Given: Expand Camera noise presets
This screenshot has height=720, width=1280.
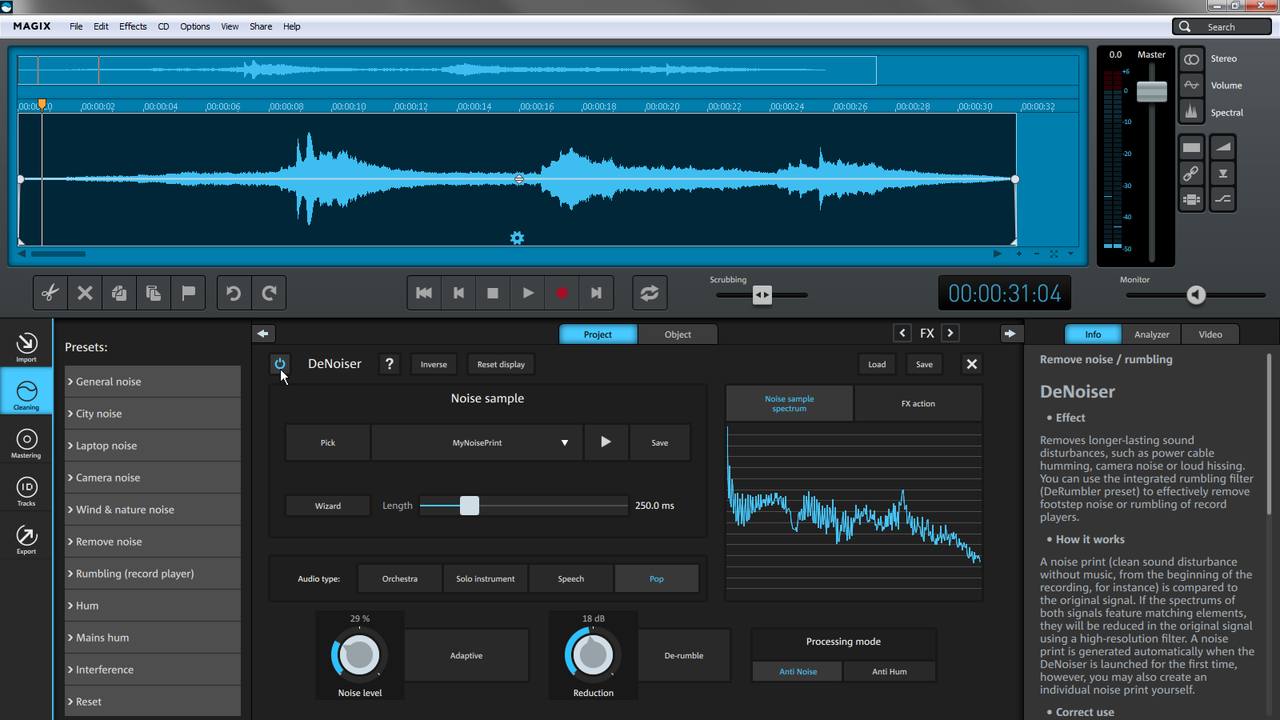Looking at the screenshot, I should click(153, 477).
